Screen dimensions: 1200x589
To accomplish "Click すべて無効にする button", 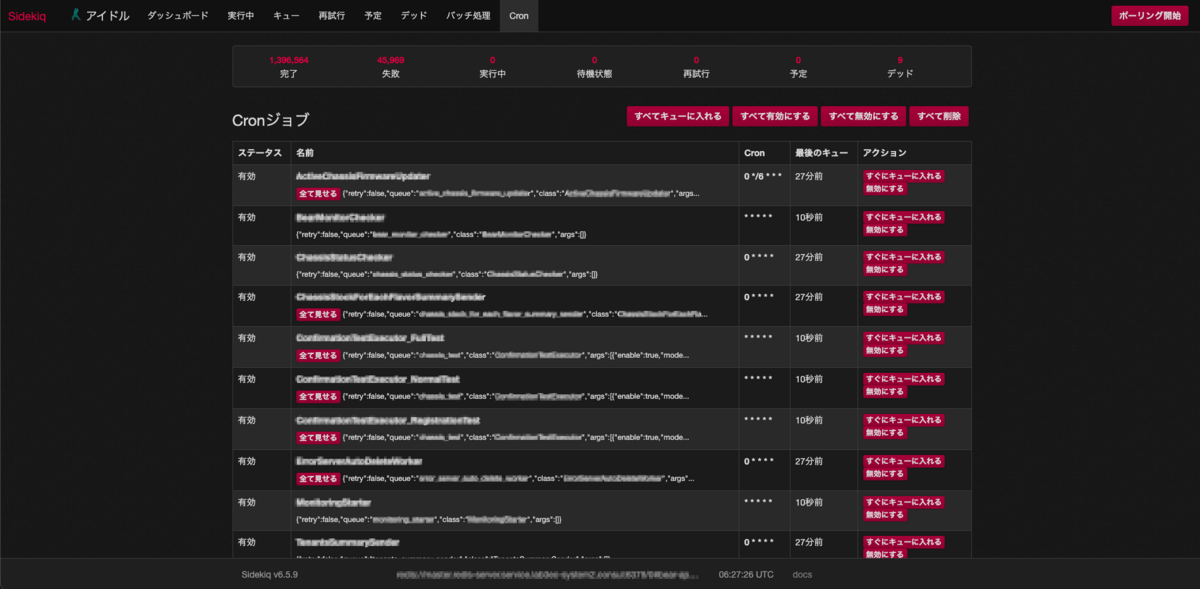I will point(863,116).
